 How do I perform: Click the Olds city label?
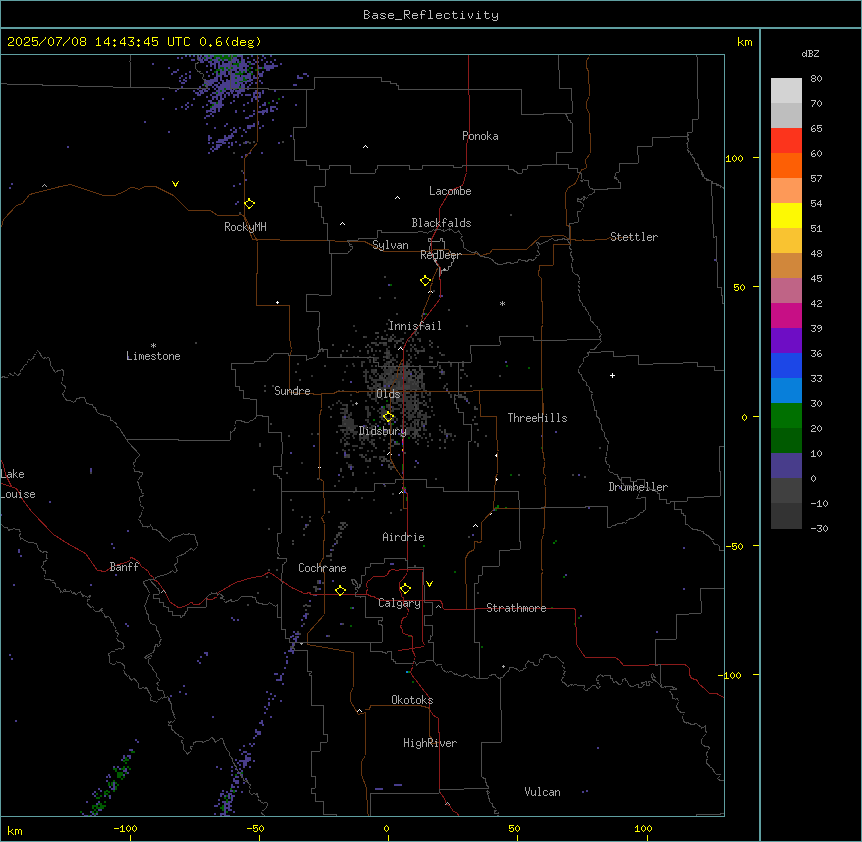point(388,394)
